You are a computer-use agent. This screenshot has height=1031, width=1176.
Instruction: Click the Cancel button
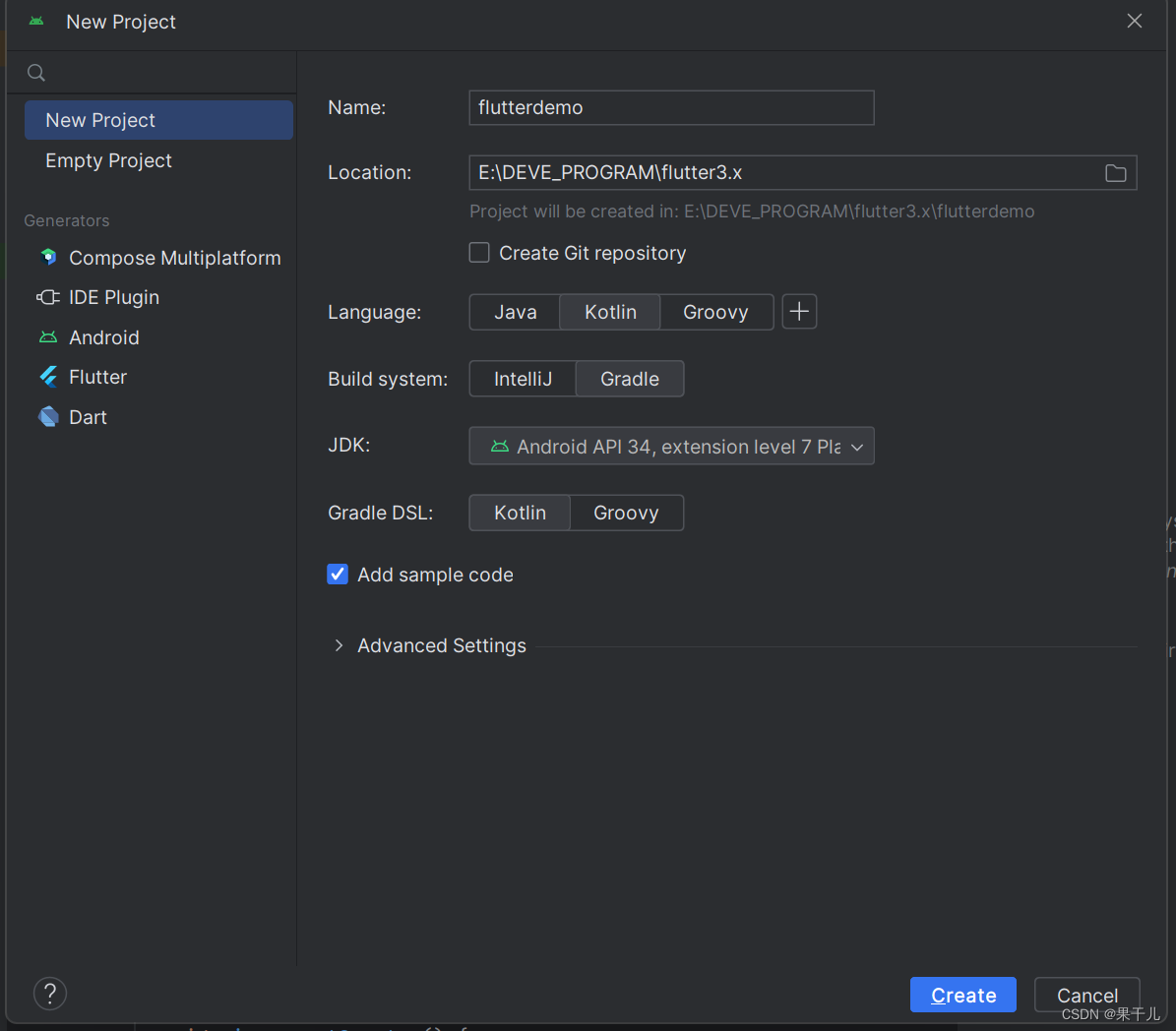pyautogui.click(x=1086, y=995)
